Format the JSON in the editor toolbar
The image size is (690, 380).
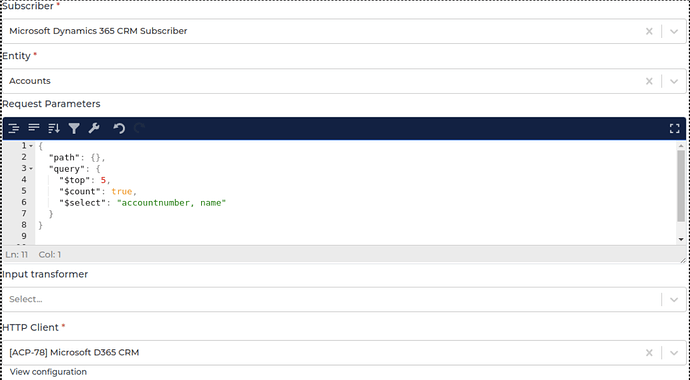(14, 128)
